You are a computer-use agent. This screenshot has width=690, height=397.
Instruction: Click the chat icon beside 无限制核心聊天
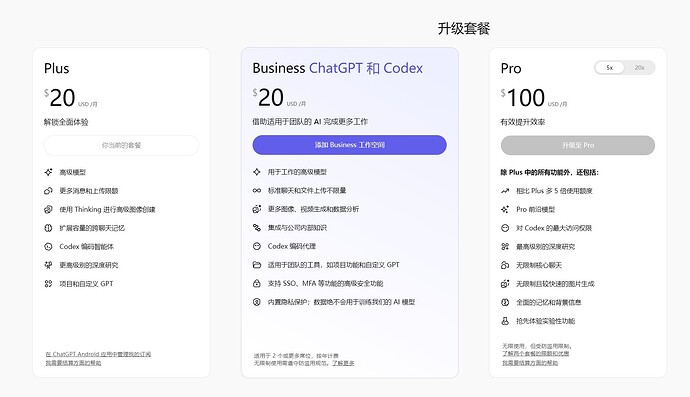(x=505, y=265)
